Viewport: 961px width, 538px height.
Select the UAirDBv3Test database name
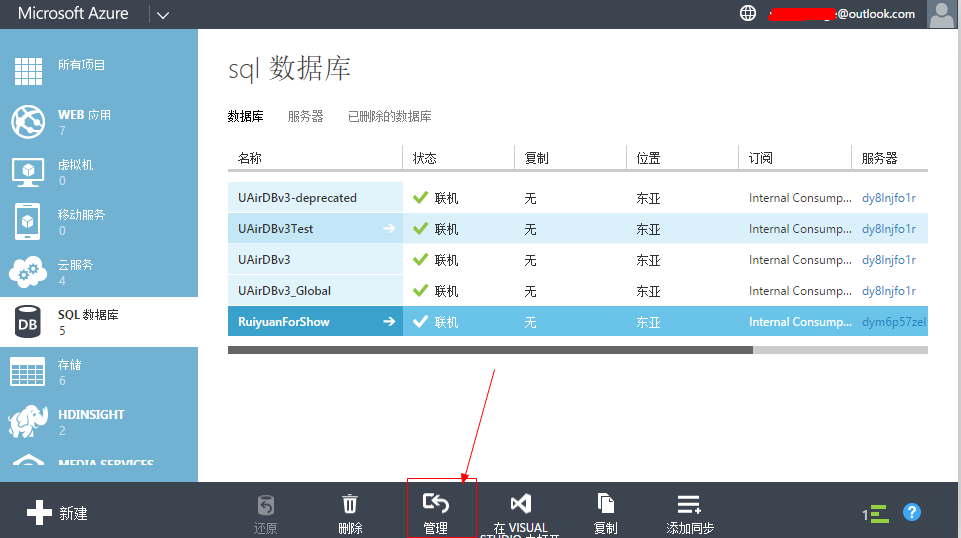tap(275, 229)
